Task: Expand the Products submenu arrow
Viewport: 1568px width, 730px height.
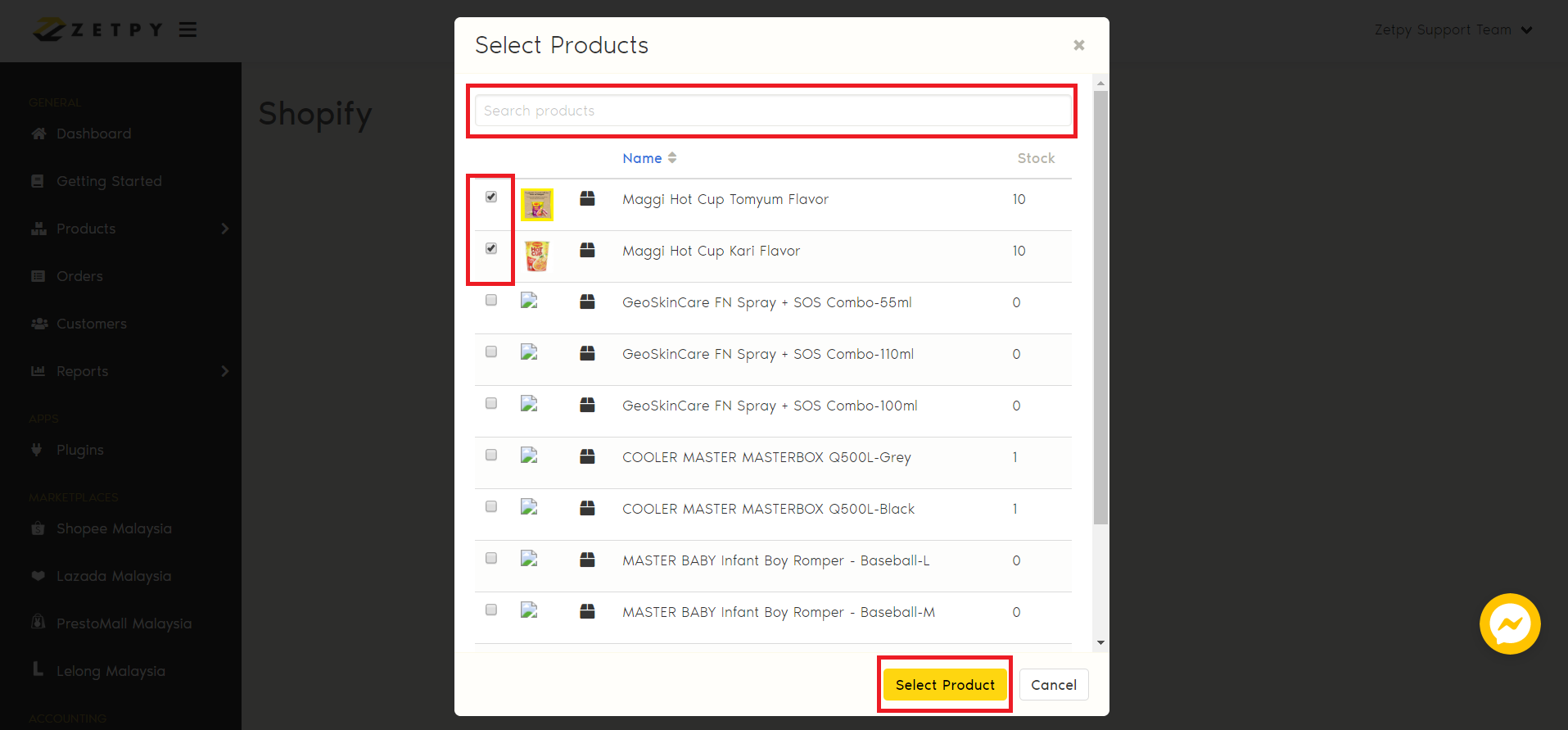Action: [224, 229]
